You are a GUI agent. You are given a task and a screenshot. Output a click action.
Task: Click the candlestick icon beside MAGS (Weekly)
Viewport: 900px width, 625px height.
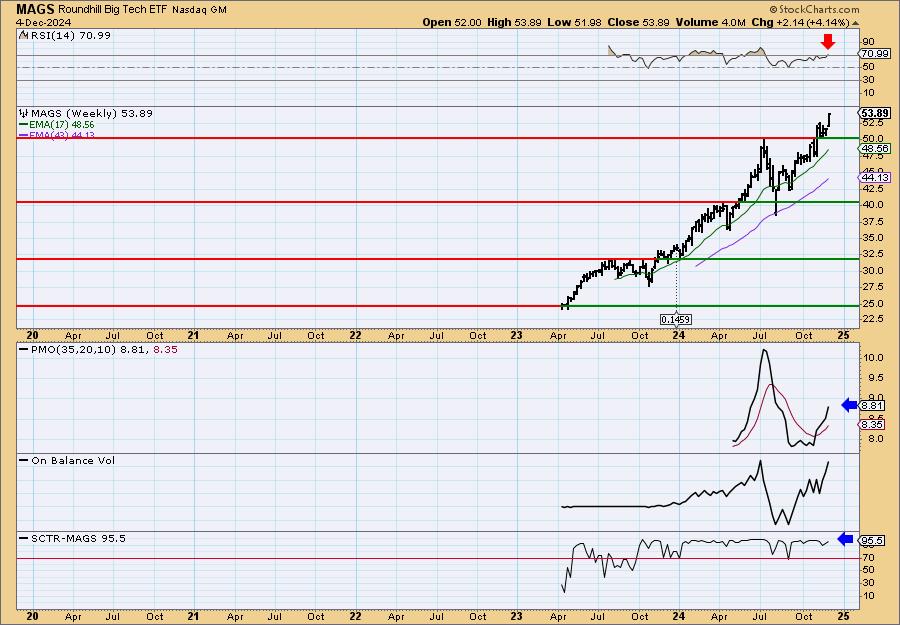tap(24, 113)
